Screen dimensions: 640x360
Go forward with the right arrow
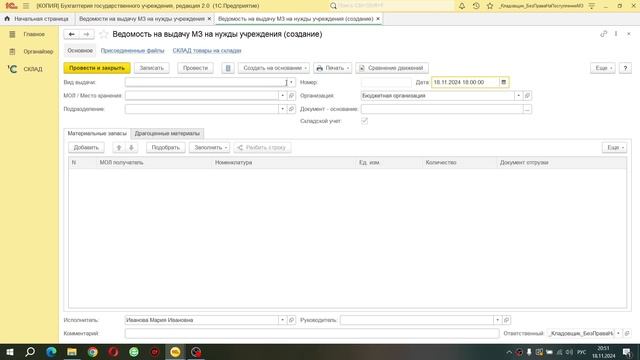point(86,34)
